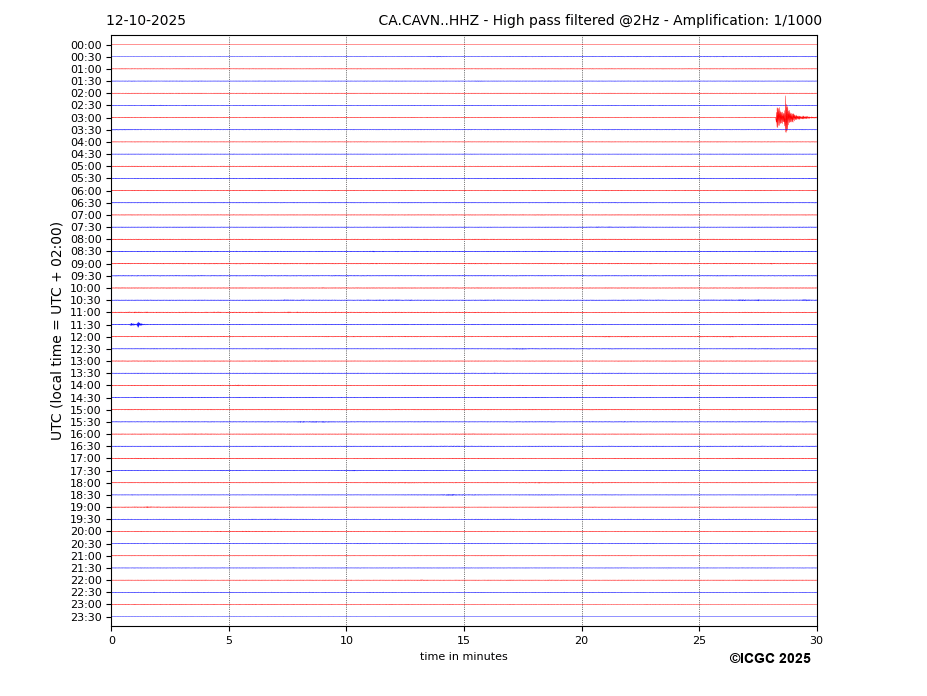Select the x-axis tick label 30
Viewport: 927px width, 696px height.
(x=817, y=640)
